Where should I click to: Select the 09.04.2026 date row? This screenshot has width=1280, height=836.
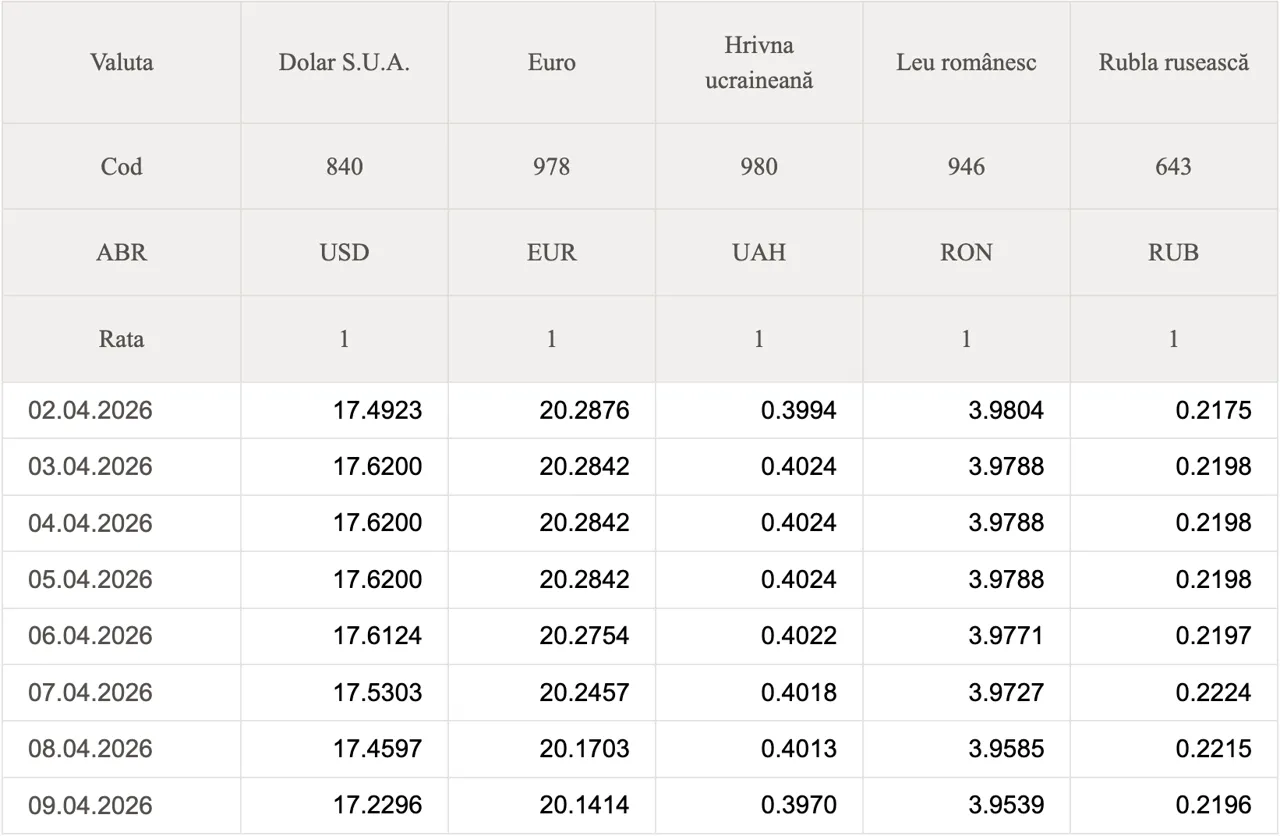(90, 805)
